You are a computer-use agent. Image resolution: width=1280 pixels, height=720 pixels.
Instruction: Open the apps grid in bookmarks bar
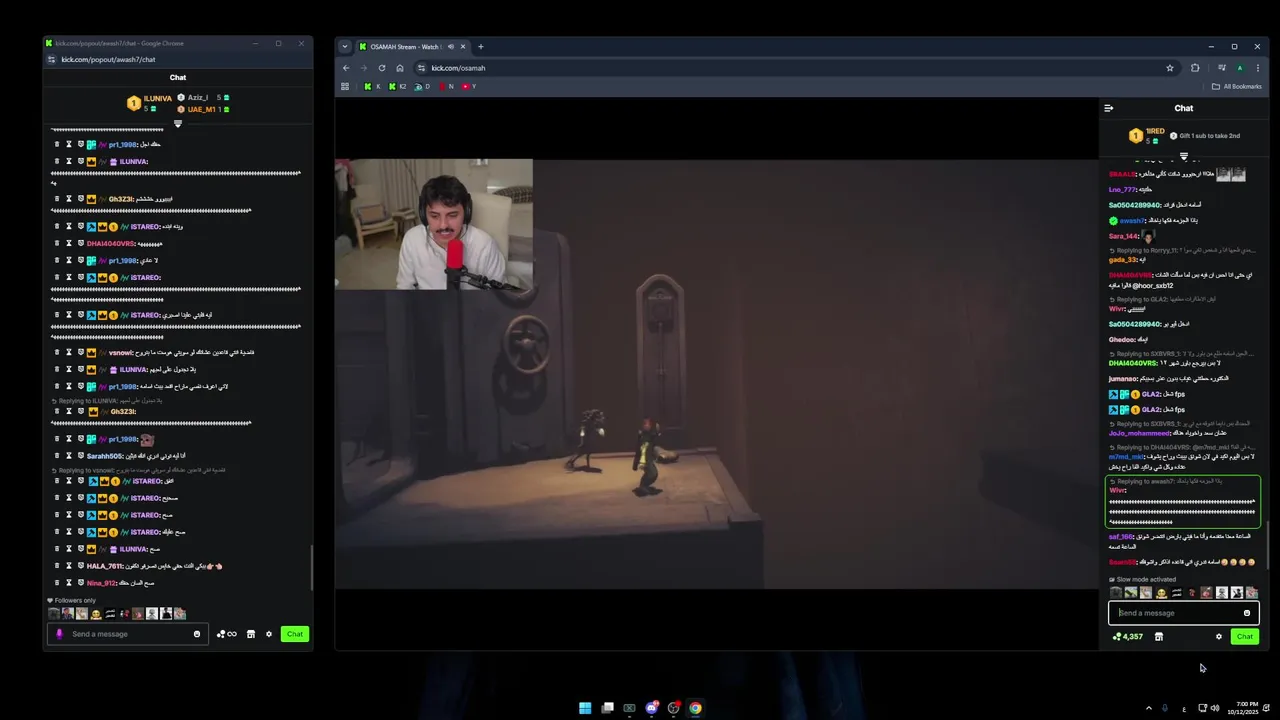[x=345, y=87]
